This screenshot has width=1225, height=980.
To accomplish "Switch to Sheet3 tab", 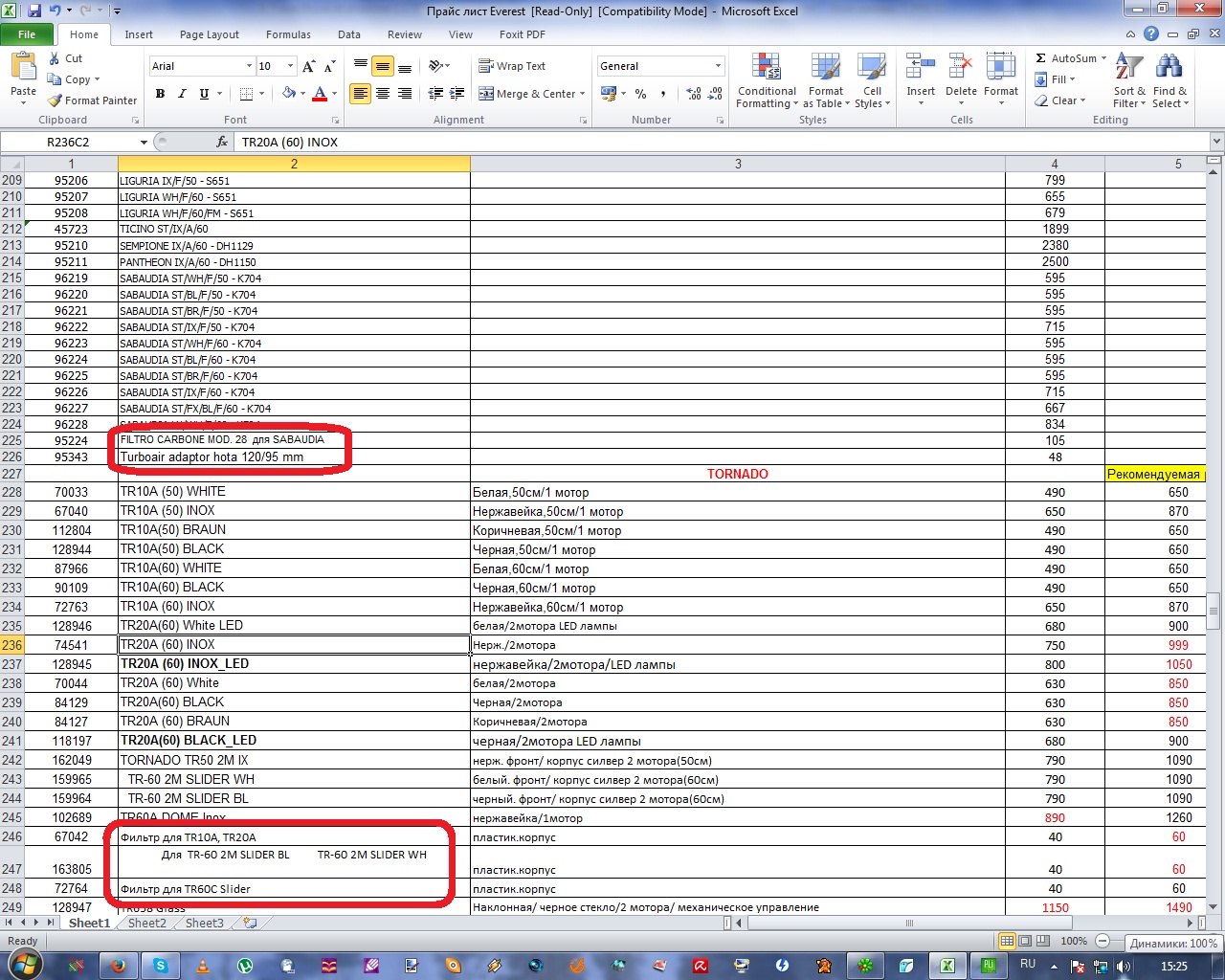I will (205, 924).
